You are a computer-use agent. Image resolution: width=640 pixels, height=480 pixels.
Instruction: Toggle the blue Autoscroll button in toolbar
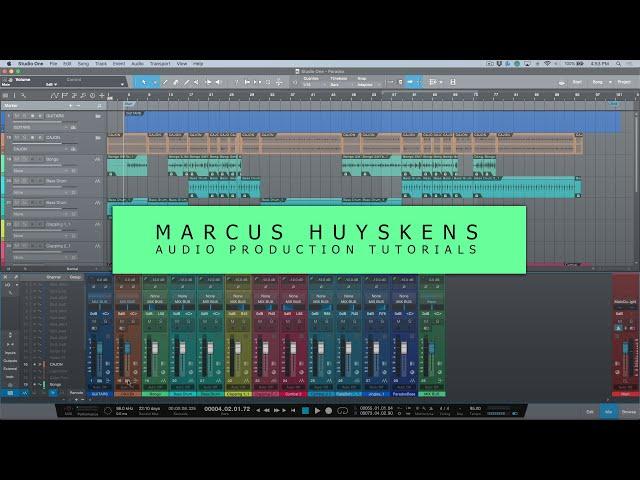pyautogui.click(x=411, y=82)
